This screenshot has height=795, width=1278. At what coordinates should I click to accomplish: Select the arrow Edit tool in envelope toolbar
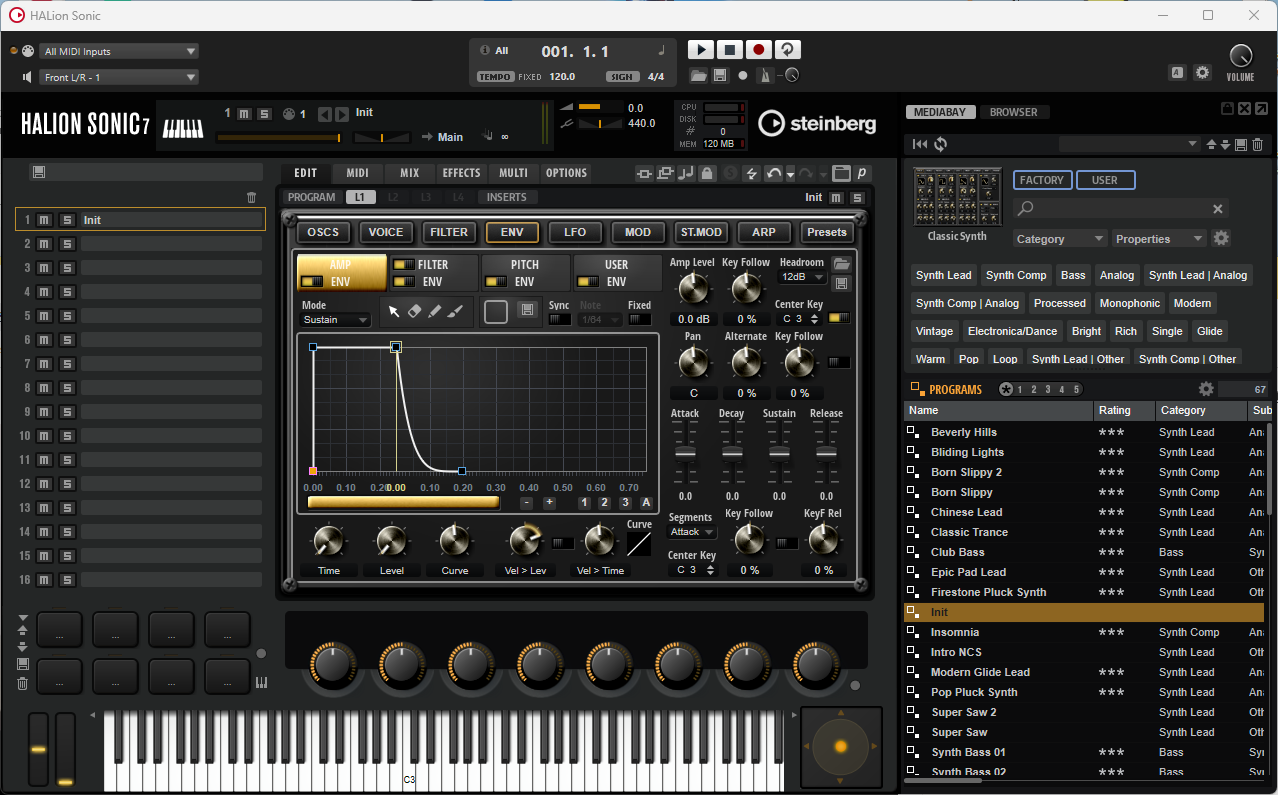click(394, 312)
